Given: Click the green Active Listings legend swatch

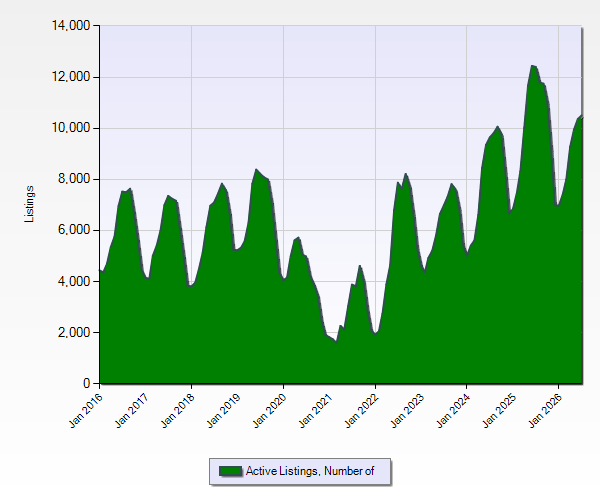Looking at the screenshot, I should tap(230, 471).
